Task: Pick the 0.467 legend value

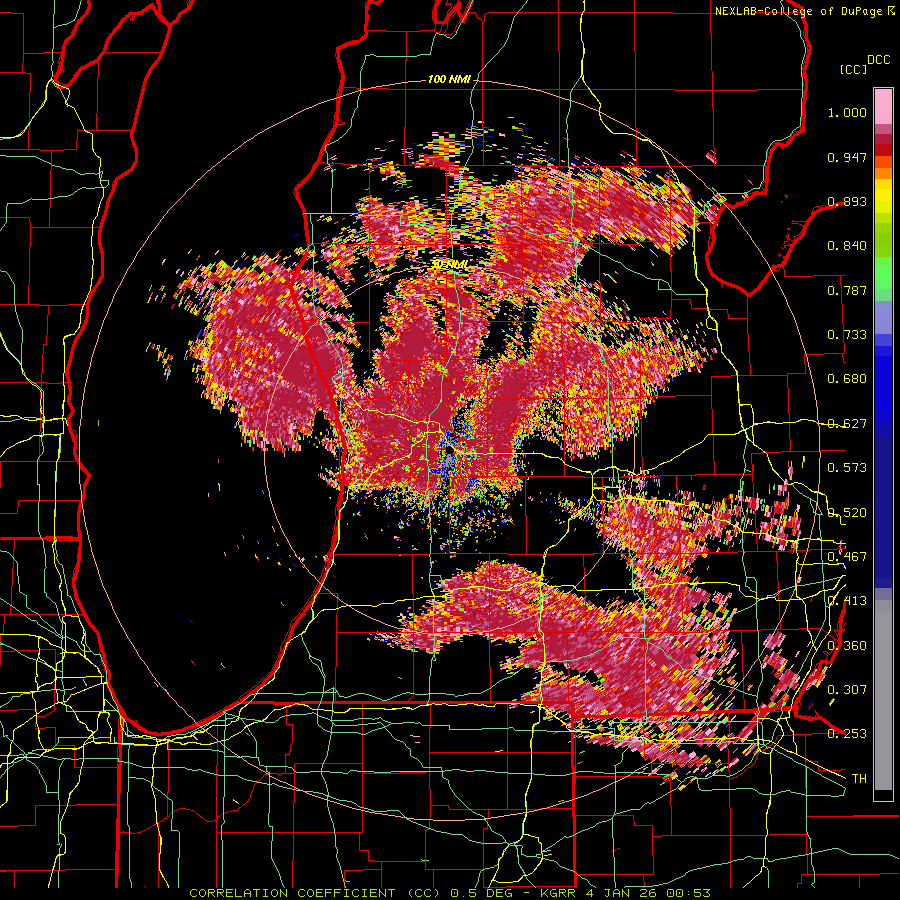Action: (x=847, y=557)
